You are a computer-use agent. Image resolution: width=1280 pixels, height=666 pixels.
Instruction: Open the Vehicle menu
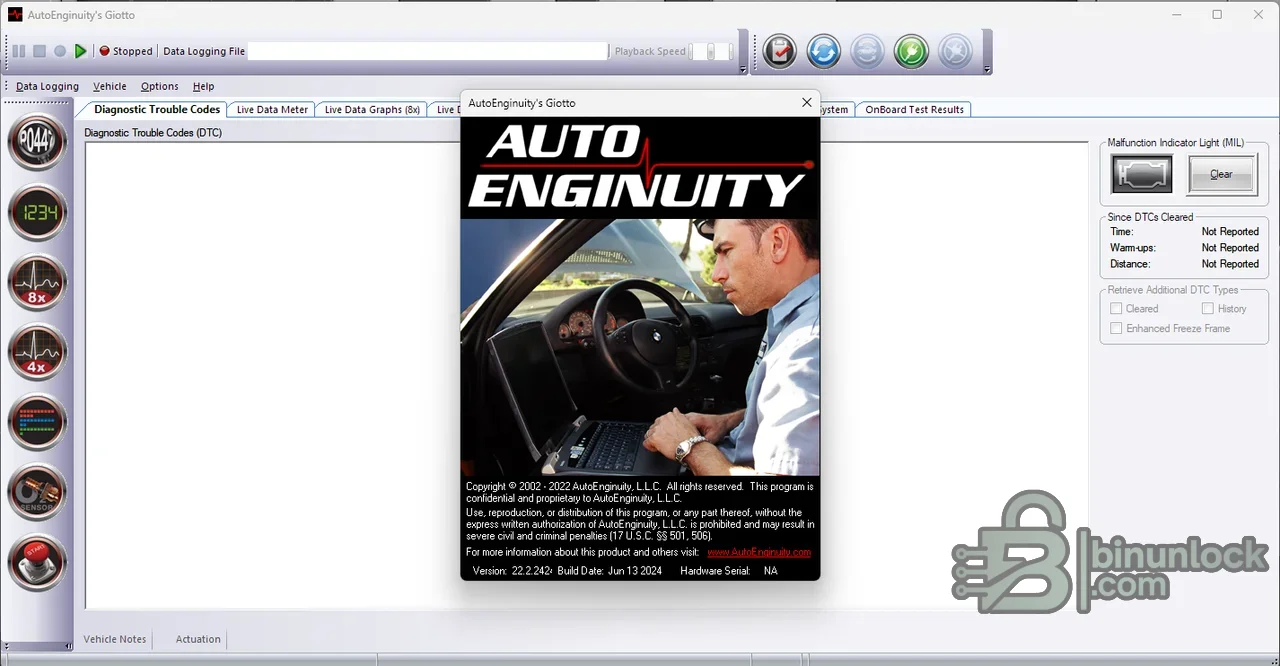(110, 86)
